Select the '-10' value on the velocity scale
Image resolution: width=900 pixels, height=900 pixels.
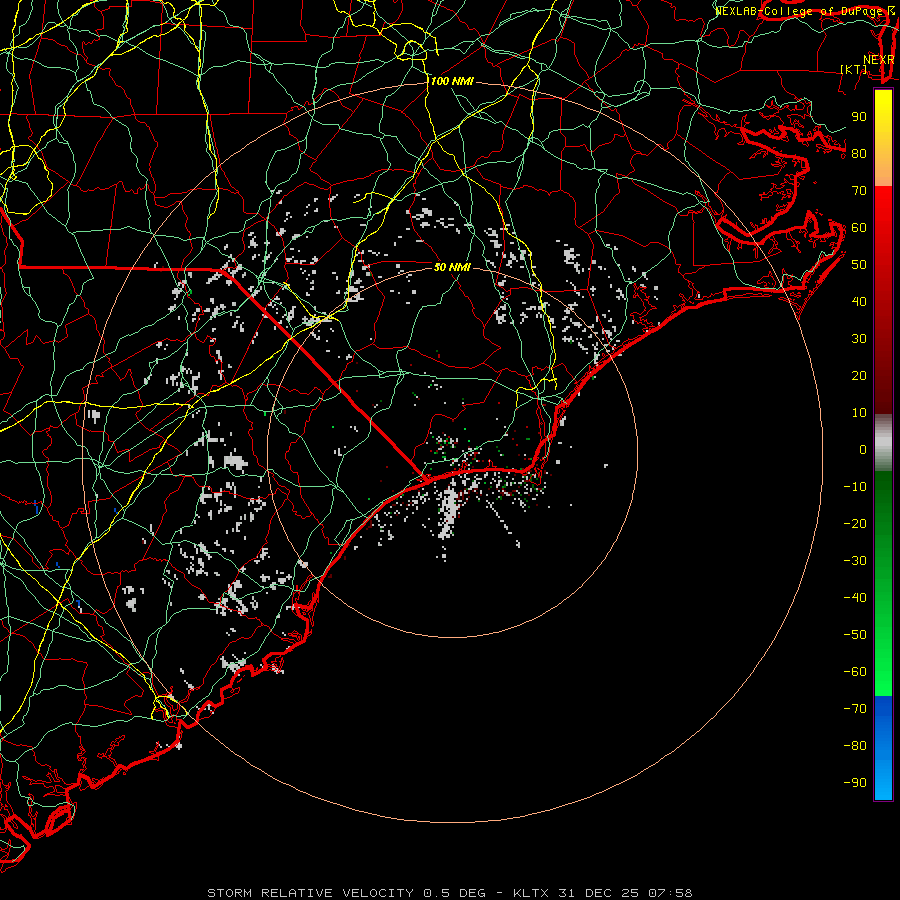[855, 487]
